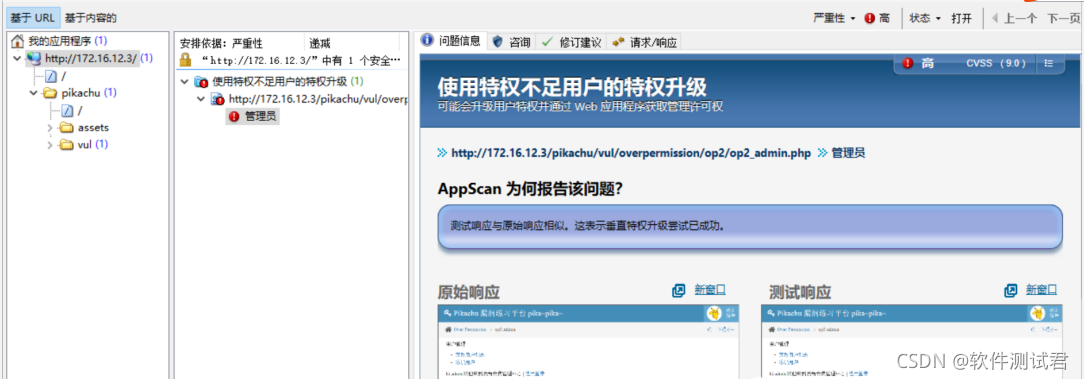The width and height of the screenshot is (1084, 379).
Task: Select the http://172.16.12.3/pikachu/vul/overp... URL row
Action: pyautogui.click(x=318, y=99)
